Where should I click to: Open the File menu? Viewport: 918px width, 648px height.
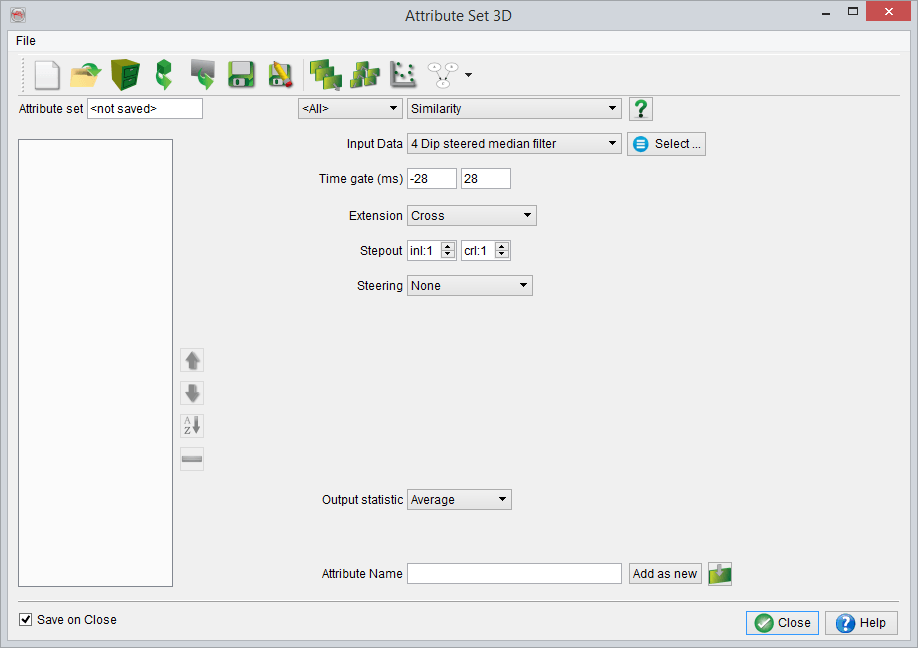coord(26,41)
